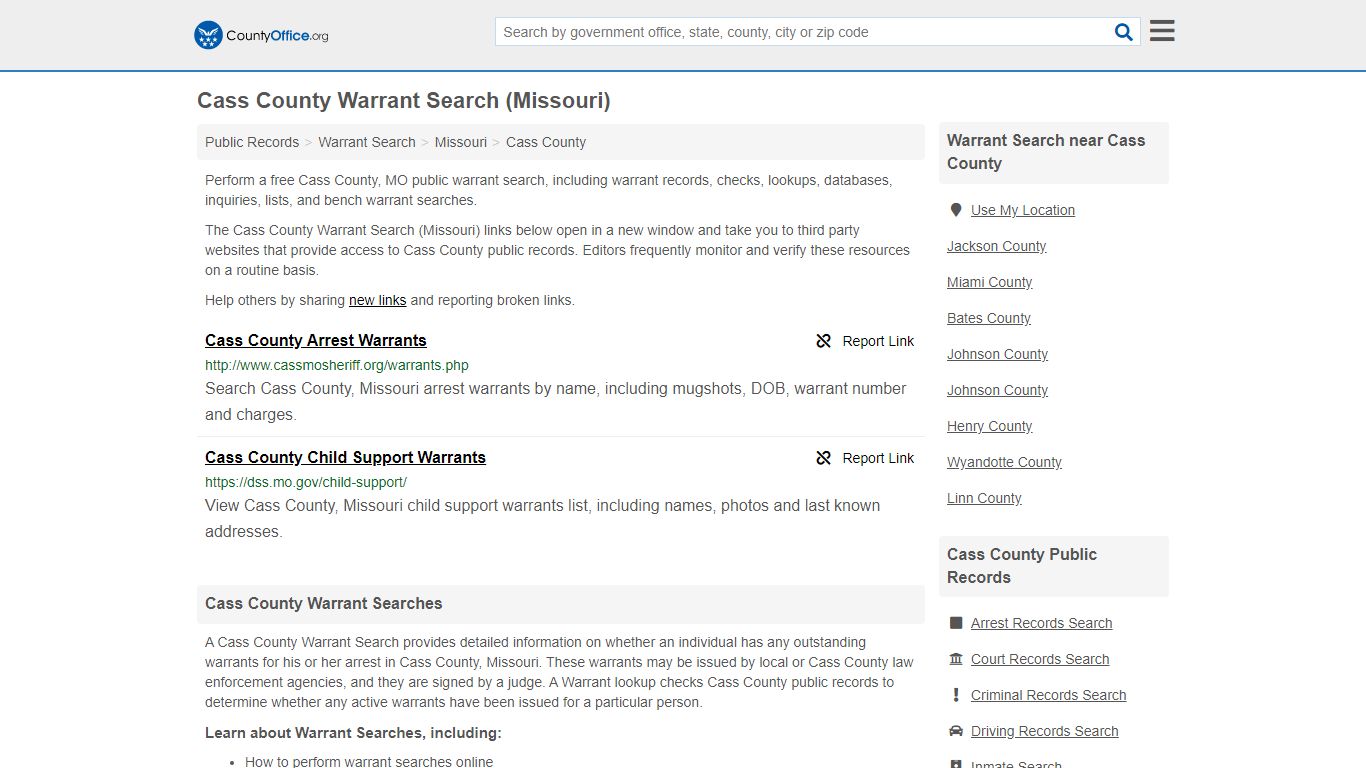Open Cass County Child Support Warrants link
This screenshot has width=1366, height=768.
pyautogui.click(x=345, y=457)
